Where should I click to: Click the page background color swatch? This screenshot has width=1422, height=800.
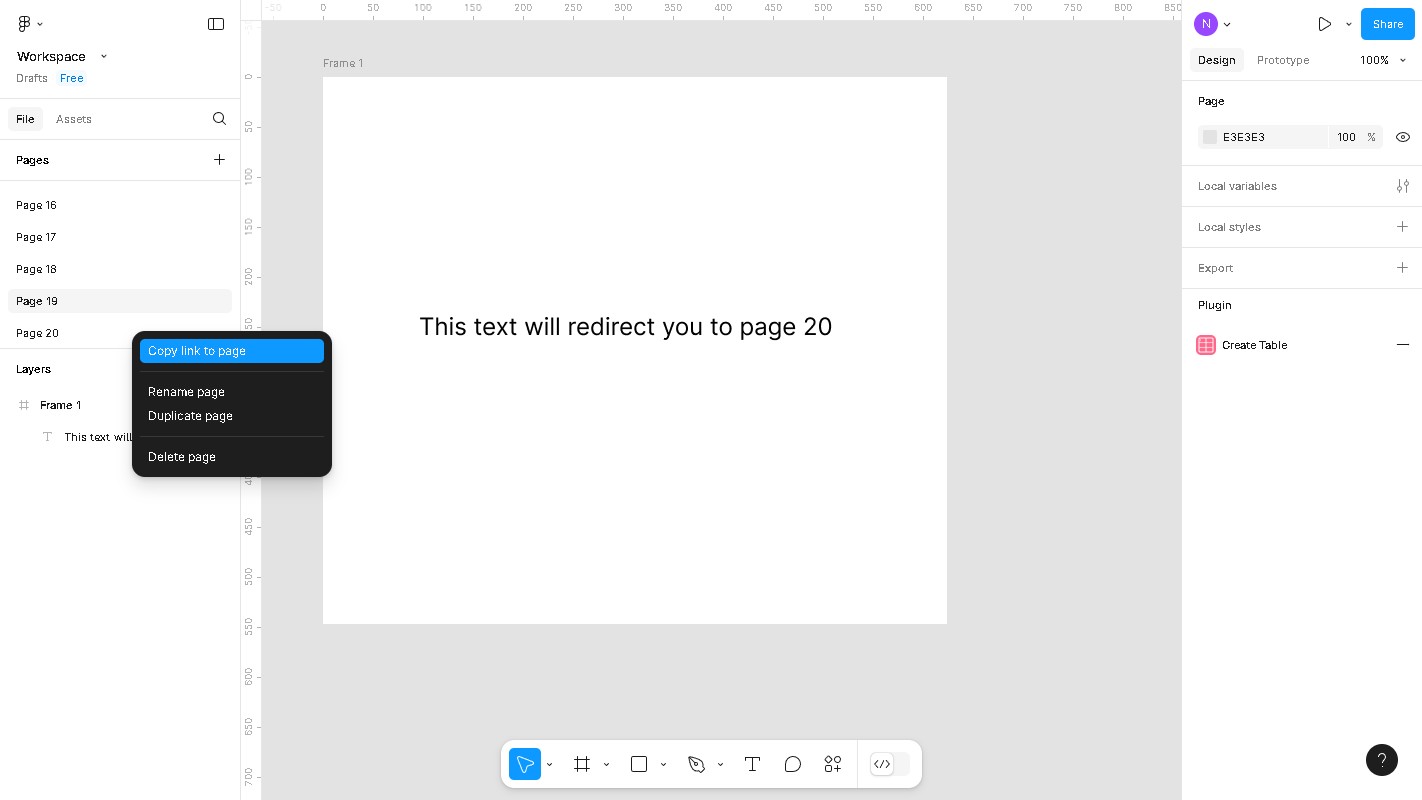click(1210, 137)
